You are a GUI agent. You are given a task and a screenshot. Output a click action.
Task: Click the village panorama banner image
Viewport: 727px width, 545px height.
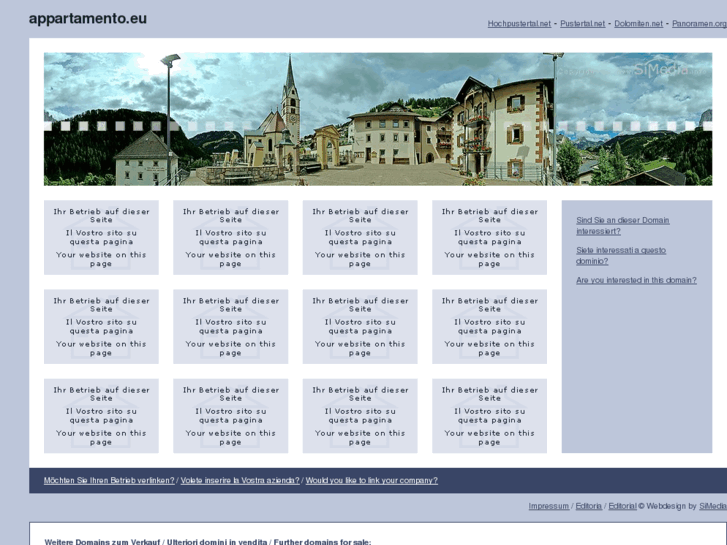point(378,119)
